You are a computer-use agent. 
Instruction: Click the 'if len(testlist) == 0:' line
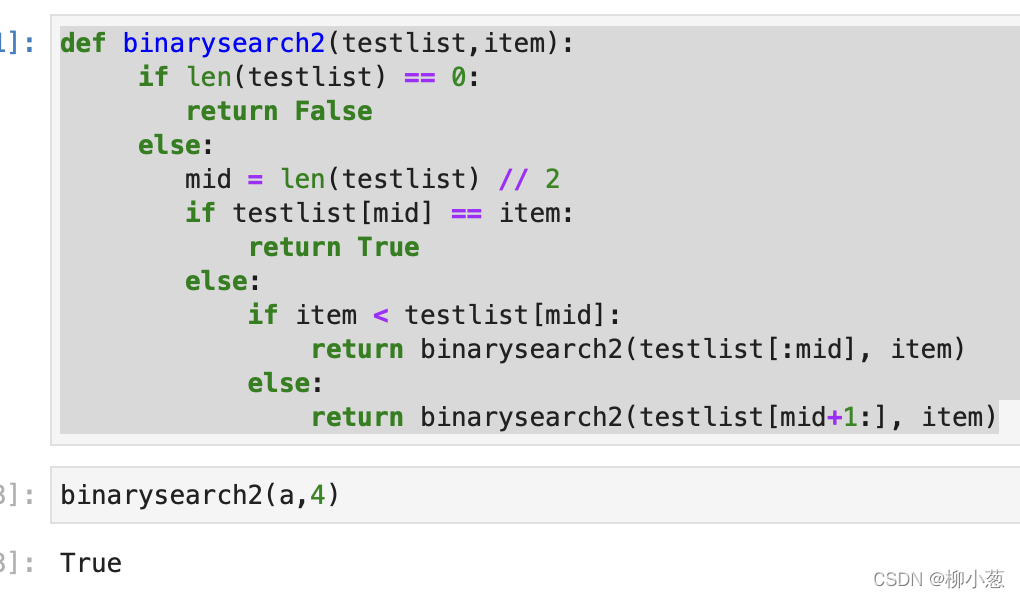tap(309, 77)
